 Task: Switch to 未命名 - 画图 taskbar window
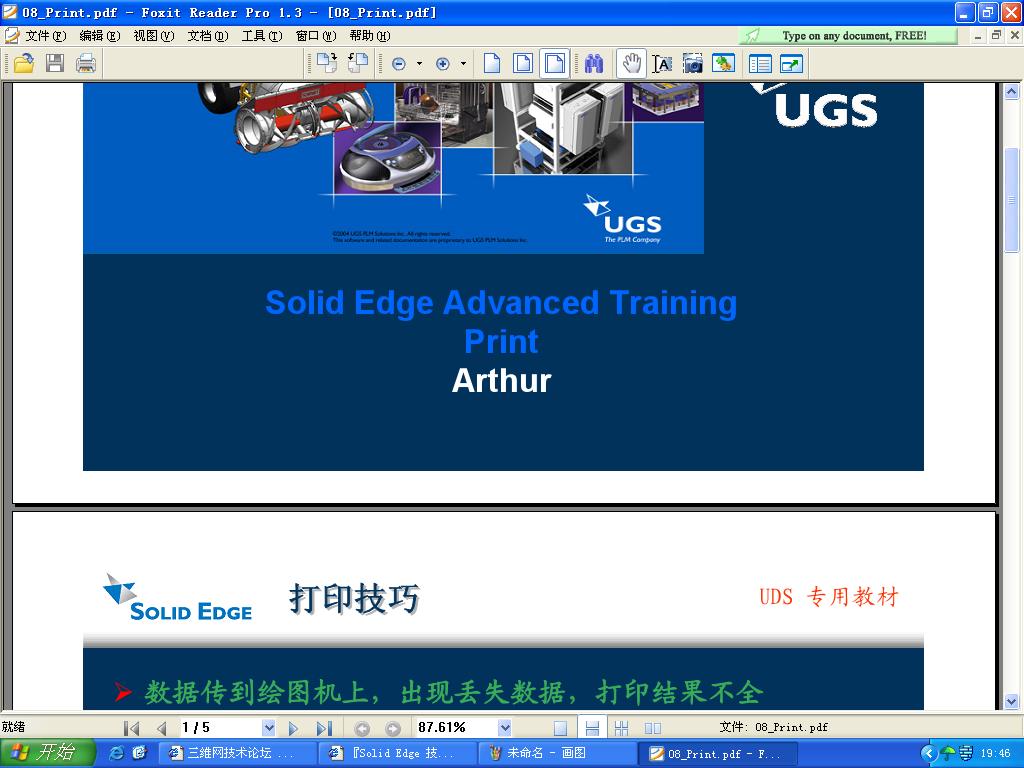pyautogui.click(x=558, y=753)
